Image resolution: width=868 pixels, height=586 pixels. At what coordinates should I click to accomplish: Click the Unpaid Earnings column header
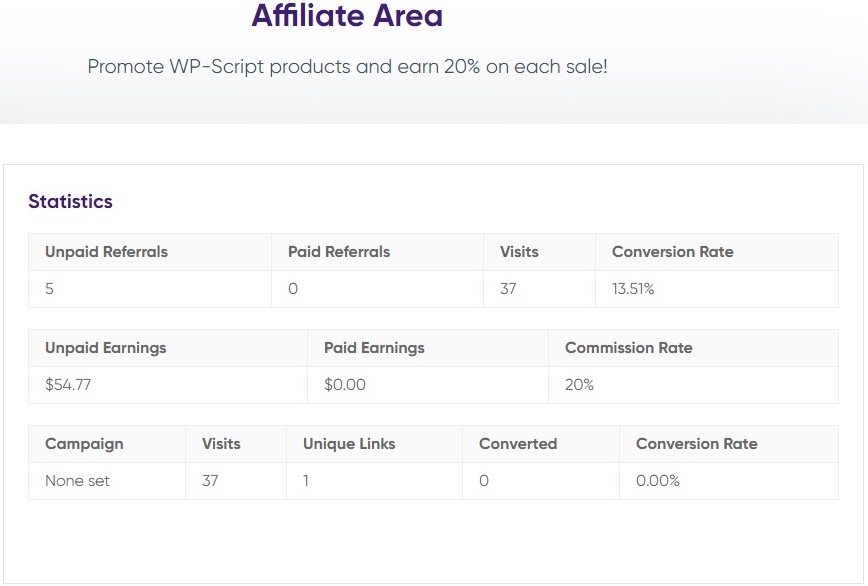click(106, 348)
